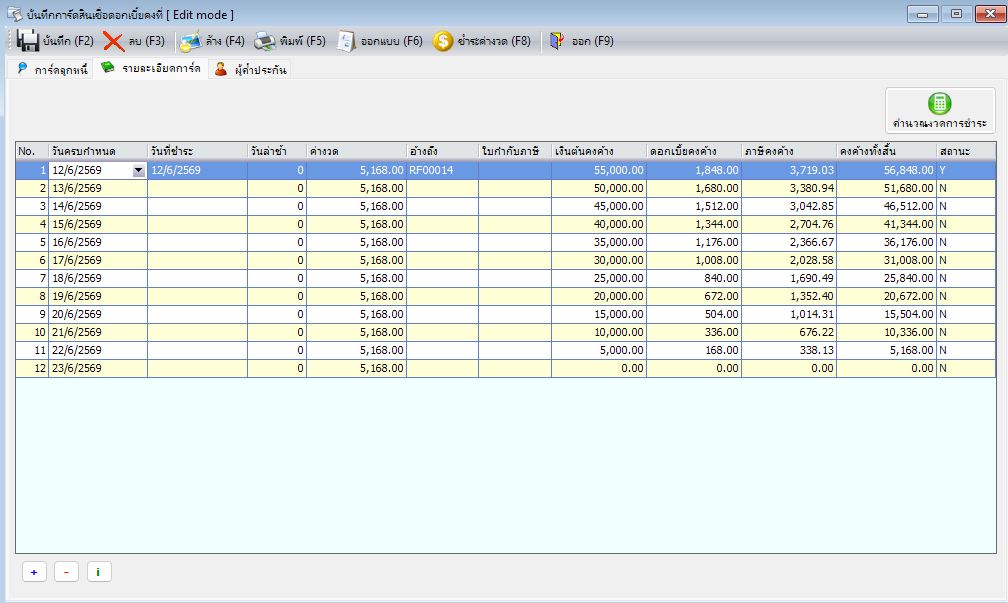Click the exit door icon (F9)
1008x603 pixels.
click(557, 41)
